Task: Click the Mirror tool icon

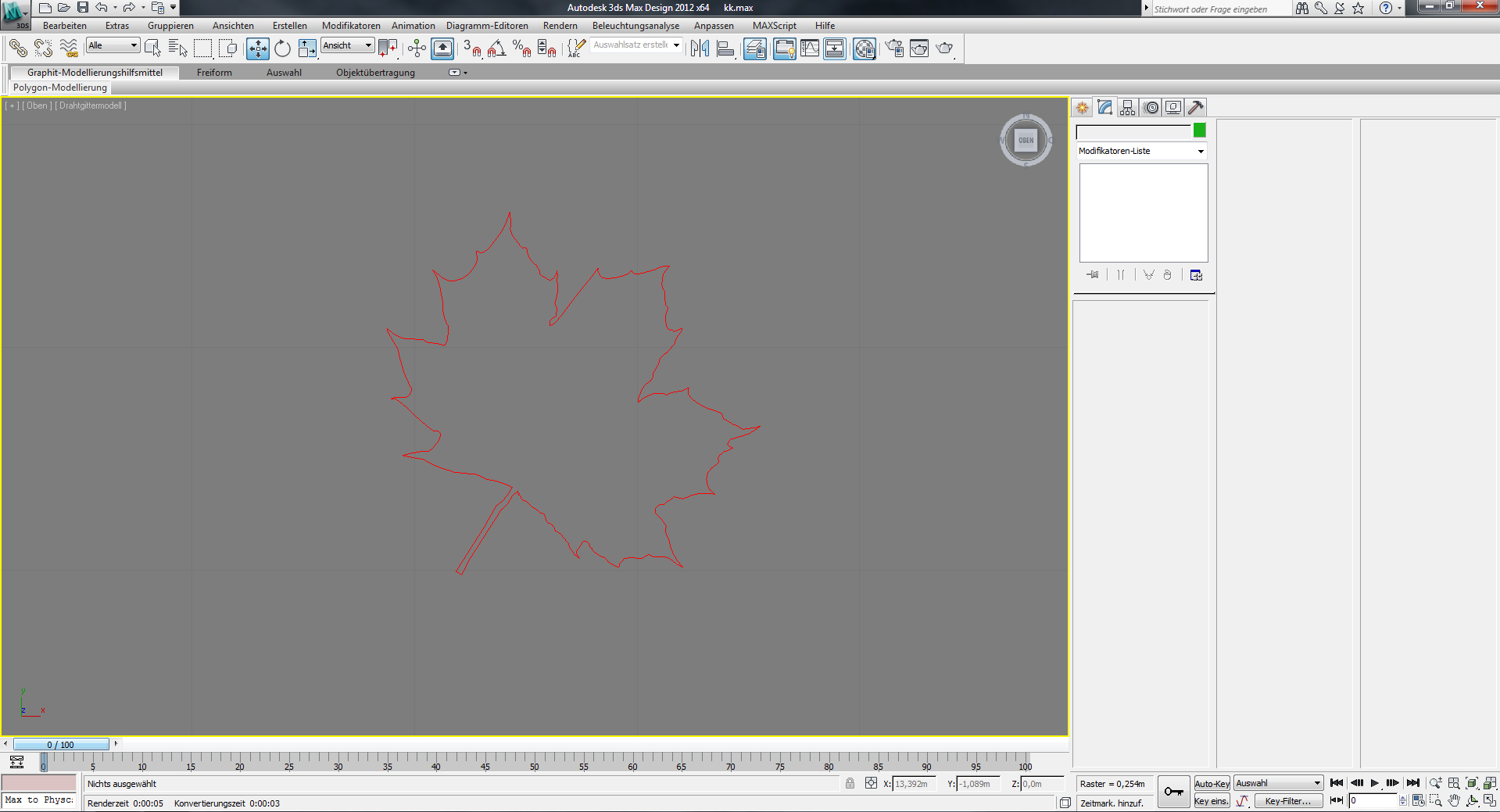Action: coord(700,48)
